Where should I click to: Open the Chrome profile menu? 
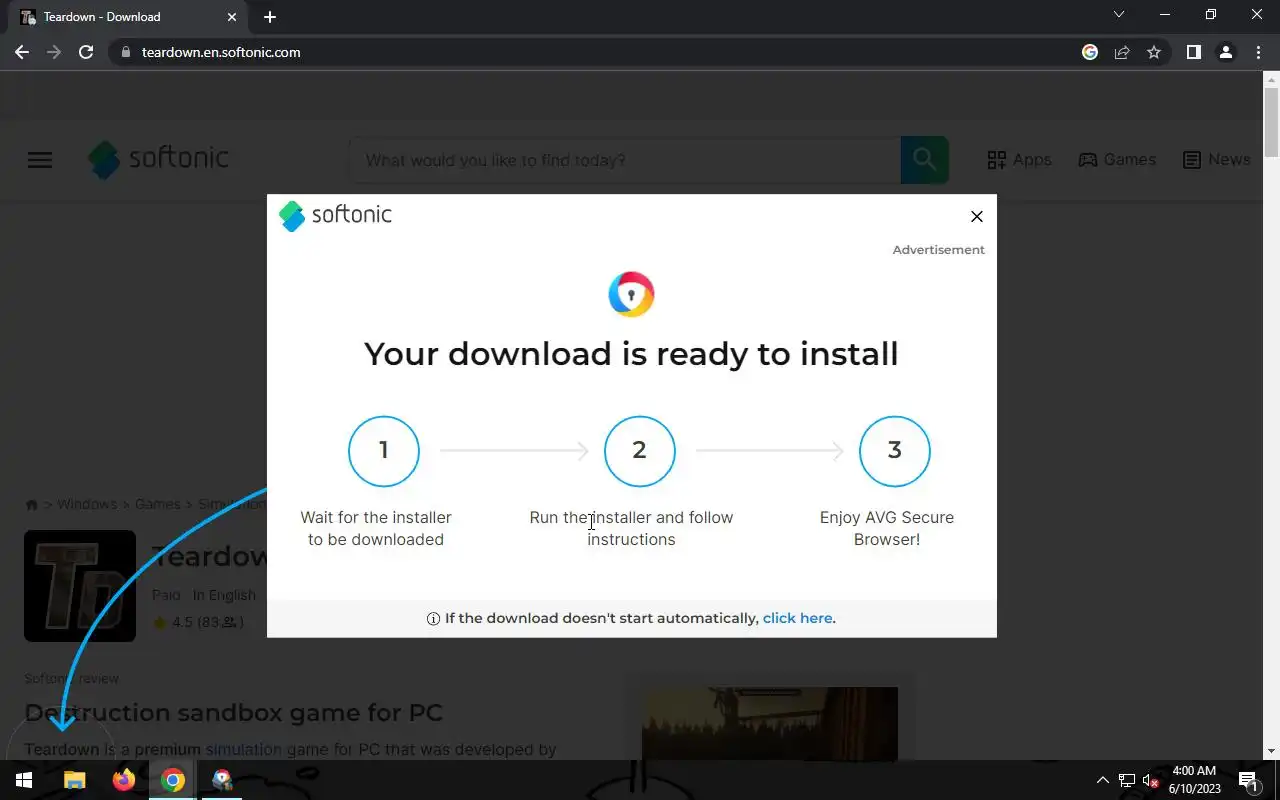coord(1226,52)
